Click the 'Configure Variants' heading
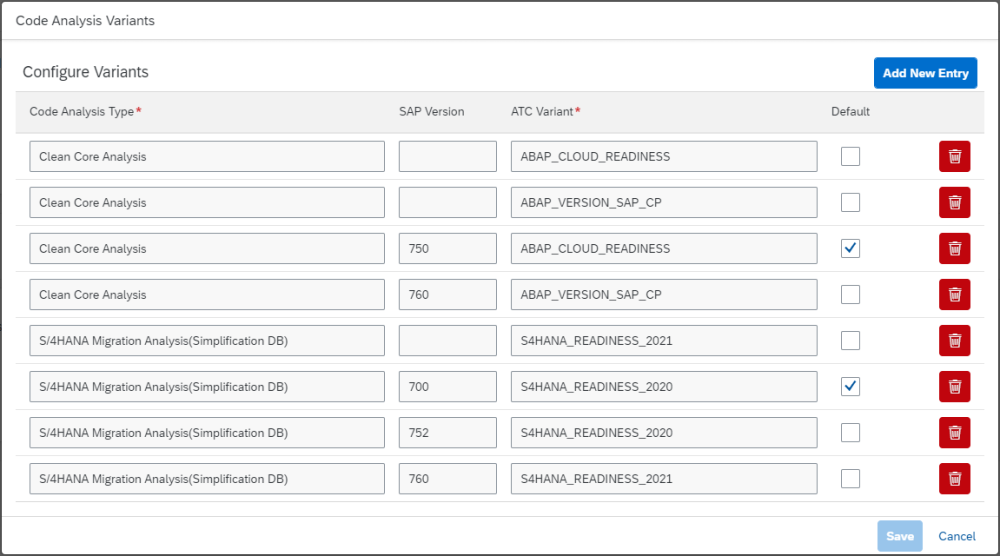The image size is (1000, 556). tap(85, 72)
